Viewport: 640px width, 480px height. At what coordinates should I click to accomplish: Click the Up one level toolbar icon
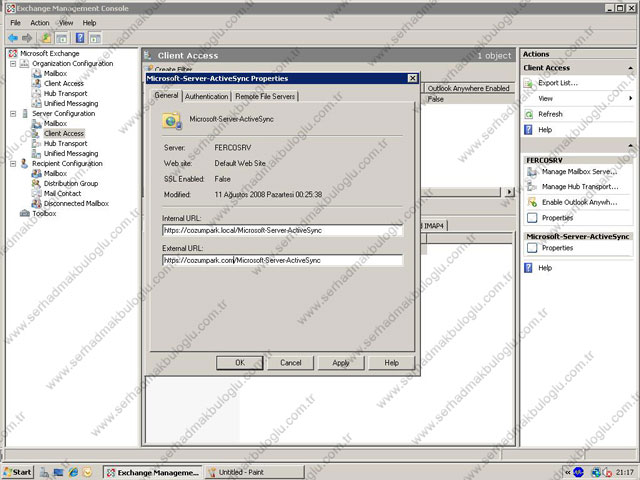click(x=46, y=38)
